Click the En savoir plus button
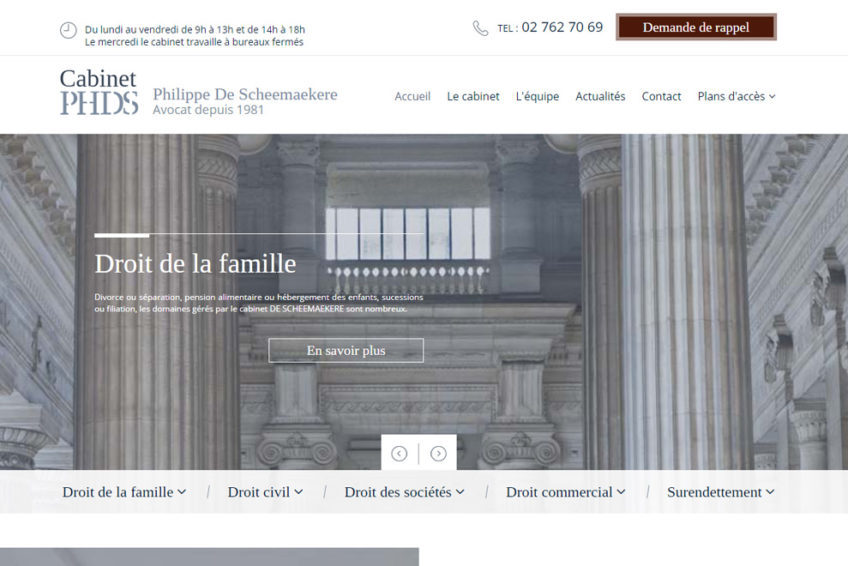This screenshot has height=566, width=848. pyautogui.click(x=346, y=350)
